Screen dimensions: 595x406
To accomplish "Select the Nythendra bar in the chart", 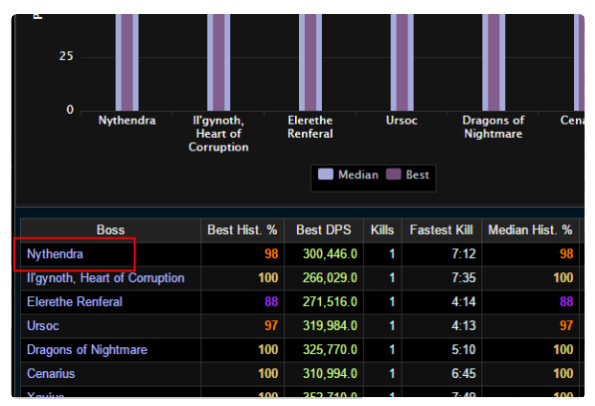I will coord(127,63).
